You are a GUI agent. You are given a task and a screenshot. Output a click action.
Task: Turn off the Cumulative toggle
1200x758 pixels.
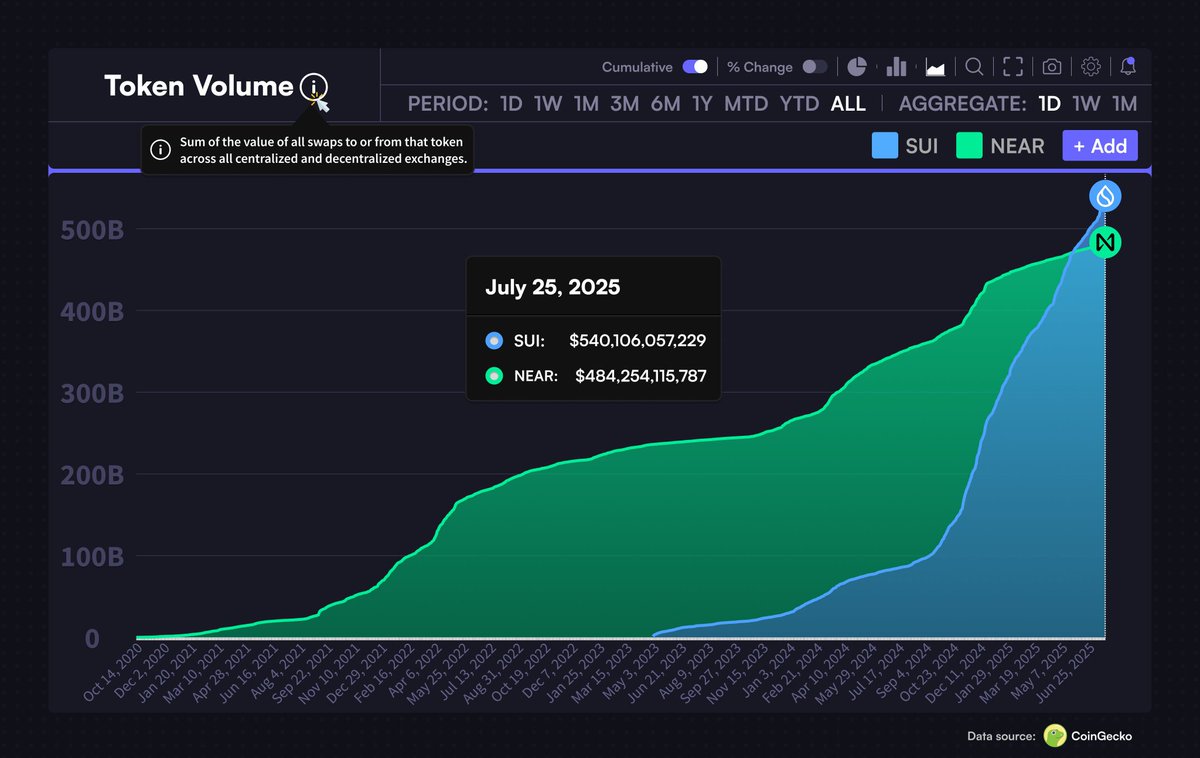(695, 67)
